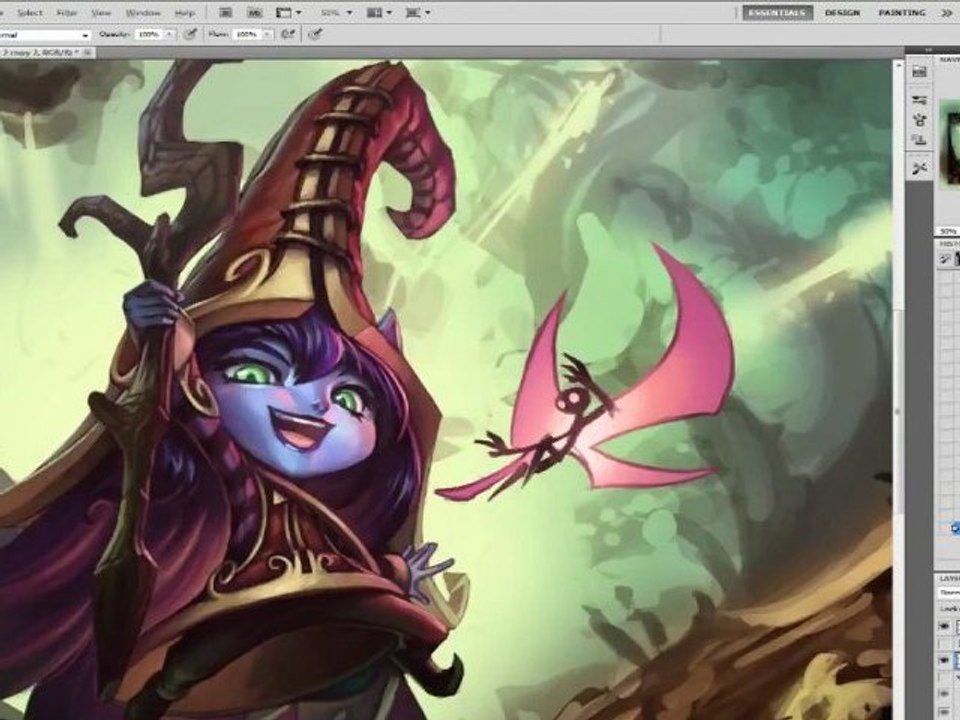Viewport: 960px width, 720px height.
Task: Toggle bottom eye icon in Layers panel
Action: pyautogui.click(x=944, y=710)
